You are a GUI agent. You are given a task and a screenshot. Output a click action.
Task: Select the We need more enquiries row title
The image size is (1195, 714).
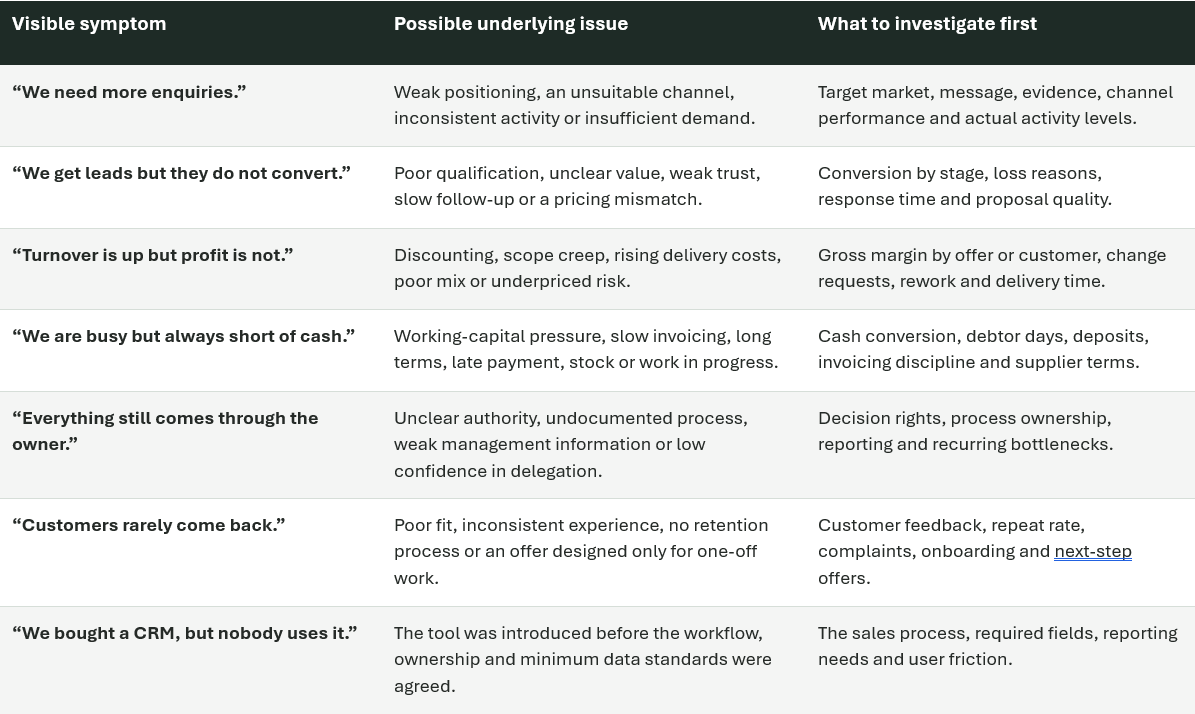coord(129,92)
